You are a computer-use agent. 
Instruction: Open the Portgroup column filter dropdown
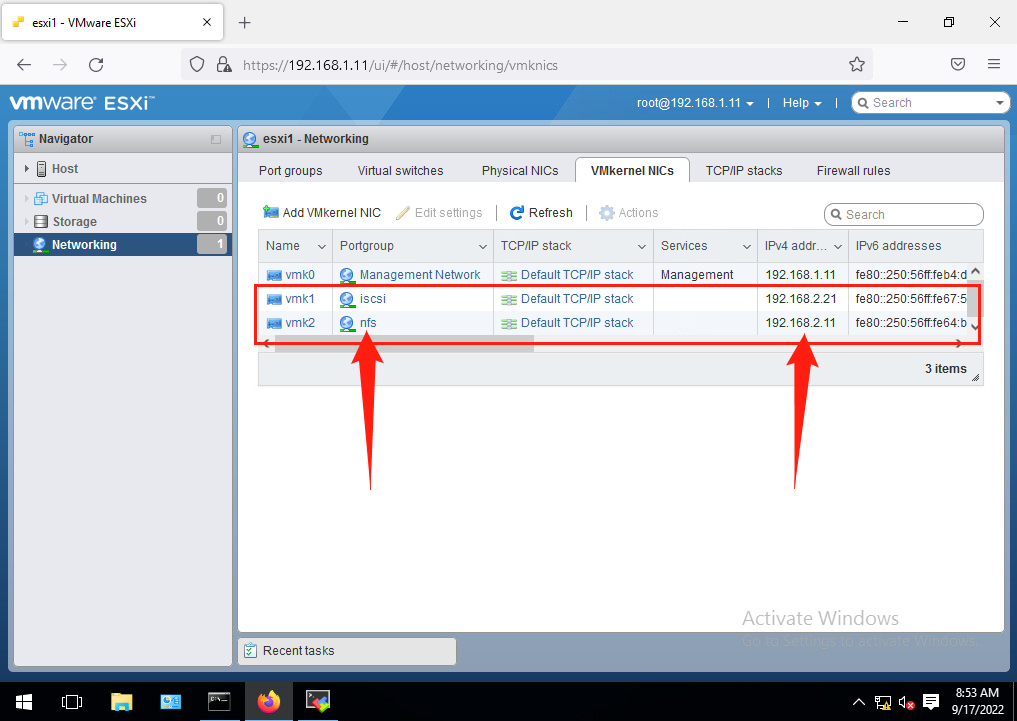482,246
